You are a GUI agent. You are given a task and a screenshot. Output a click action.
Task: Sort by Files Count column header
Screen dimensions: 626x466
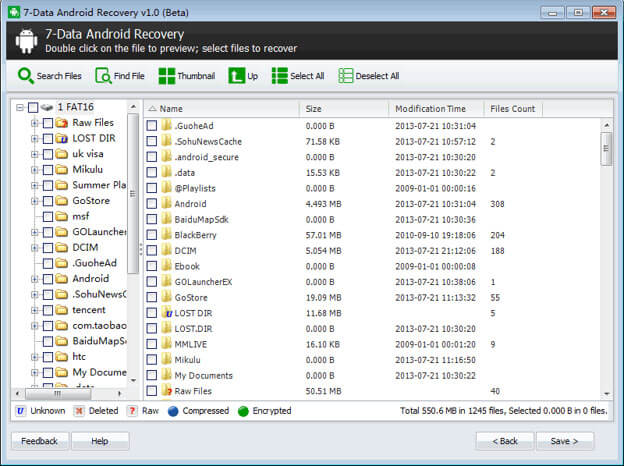pos(513,109)
